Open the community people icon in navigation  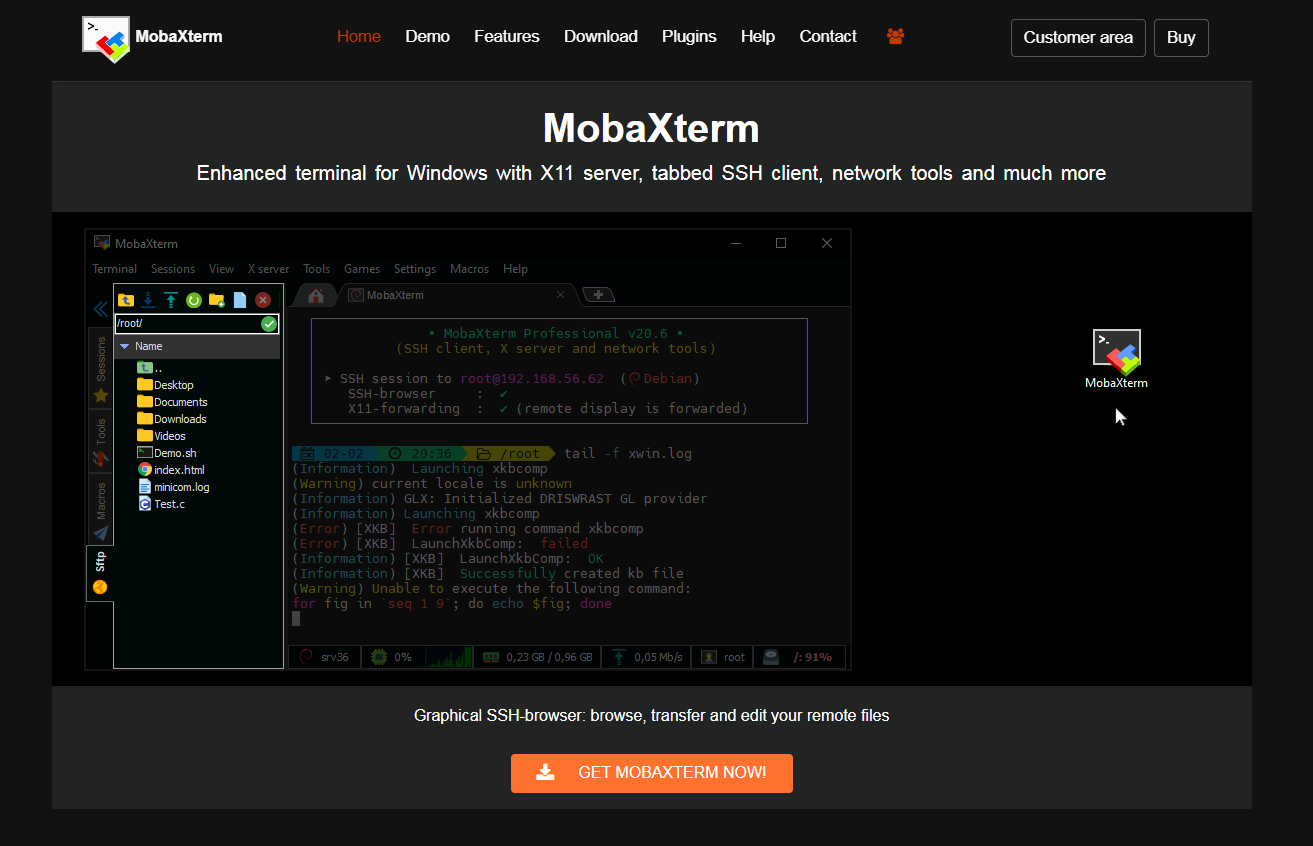click(895, 36)
